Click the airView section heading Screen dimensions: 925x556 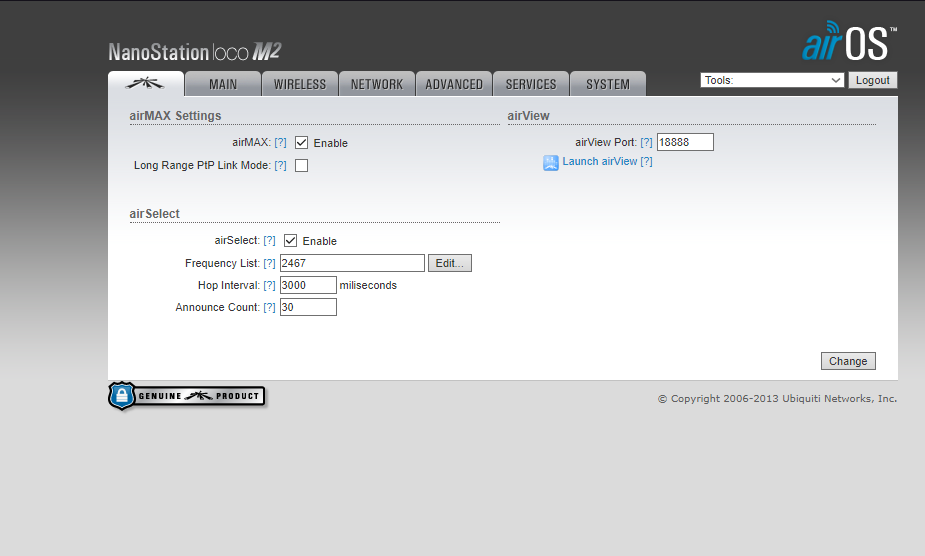(x=529, y=116)
